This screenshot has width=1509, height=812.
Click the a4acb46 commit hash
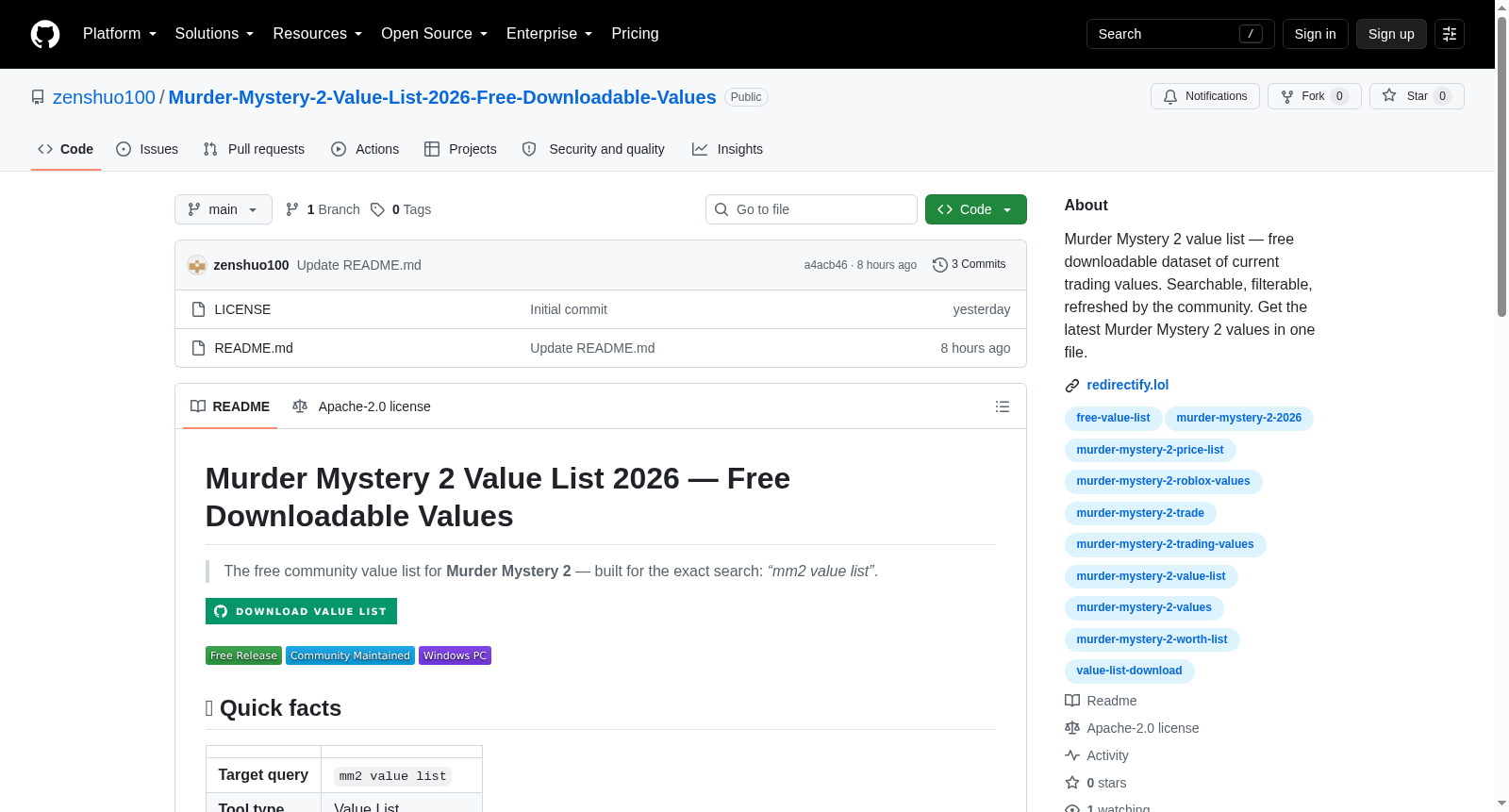825,265
